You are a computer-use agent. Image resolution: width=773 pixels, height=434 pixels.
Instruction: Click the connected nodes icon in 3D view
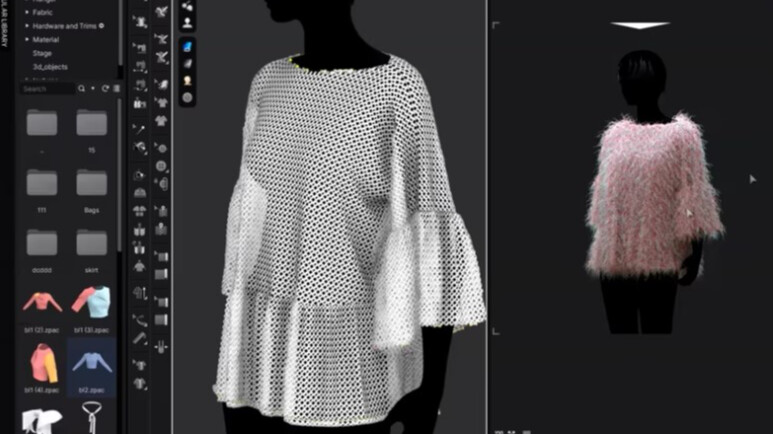187,6
